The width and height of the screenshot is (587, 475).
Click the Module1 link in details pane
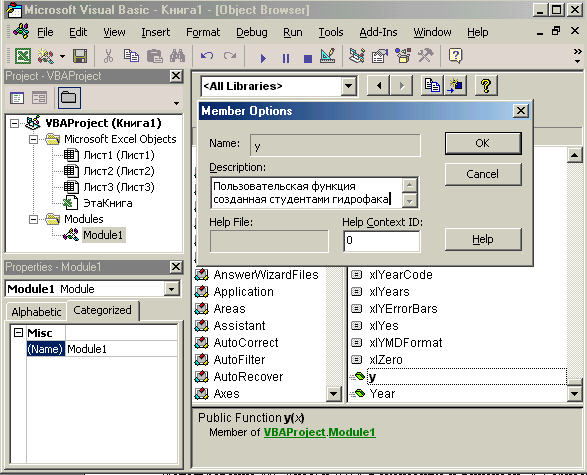(x=352, y=432)
